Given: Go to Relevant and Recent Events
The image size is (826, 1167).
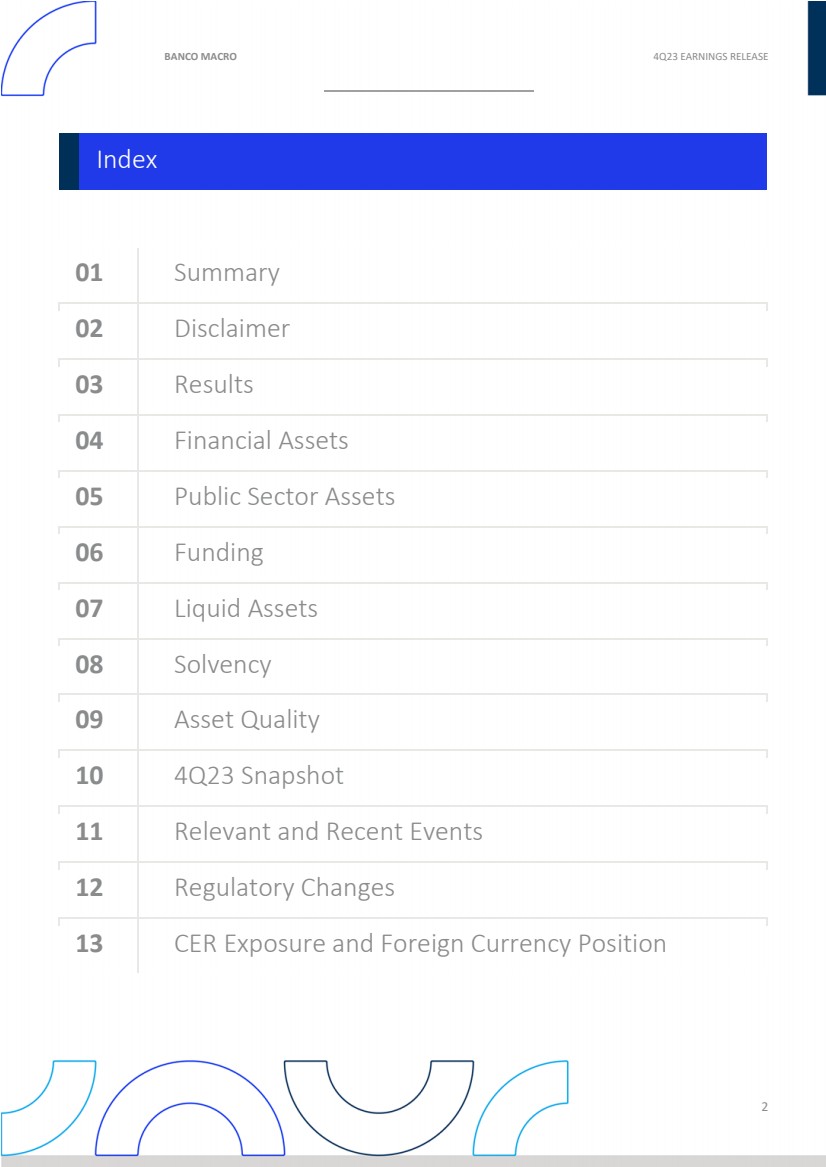Looking at the screenshot, I should [x=328, y=832].
